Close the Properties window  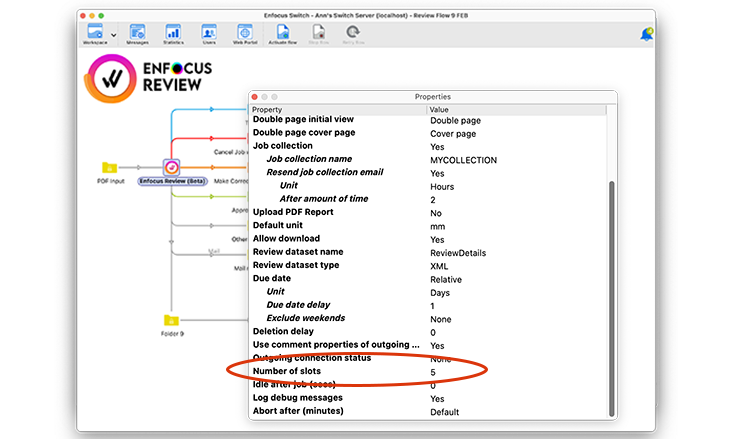(x=255, y=97)
